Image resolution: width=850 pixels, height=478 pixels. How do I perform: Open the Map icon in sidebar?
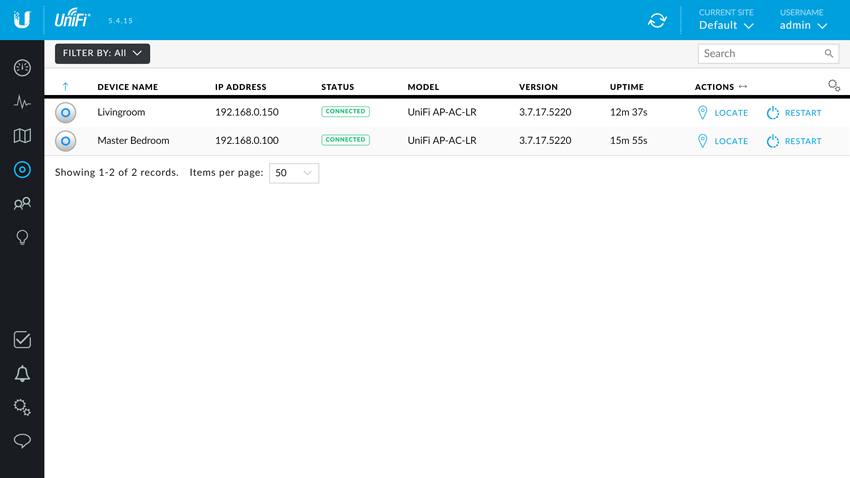click(x=22, y=136)
